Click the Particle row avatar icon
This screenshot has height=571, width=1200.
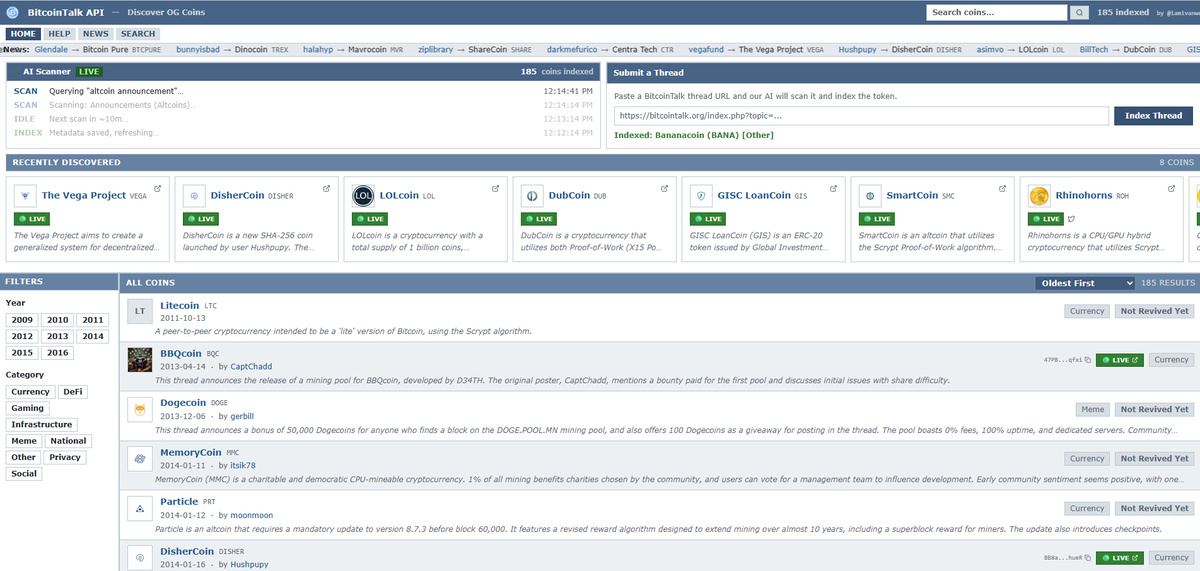140,508
